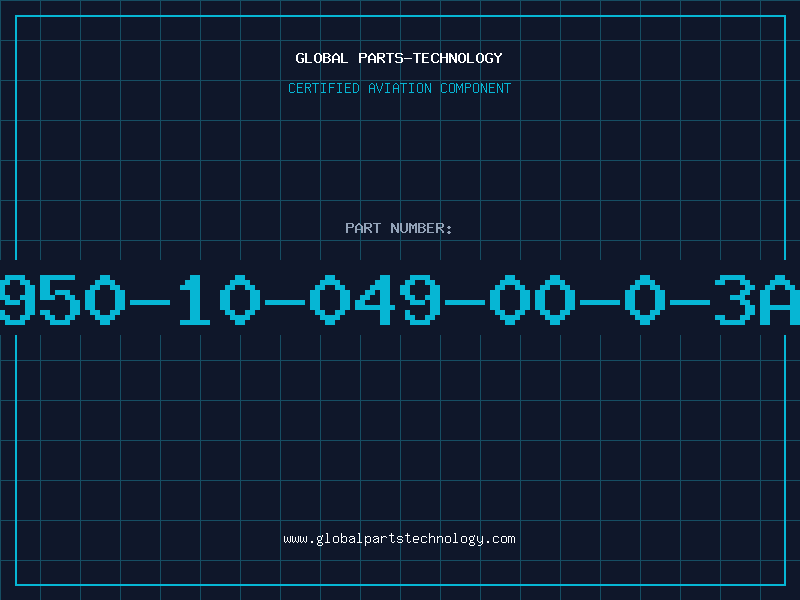This screenshot has height=600, width=800.
Task: Click the CERTIFIED AVIATION COMPONENT subtitle
Action: (399, 88)
